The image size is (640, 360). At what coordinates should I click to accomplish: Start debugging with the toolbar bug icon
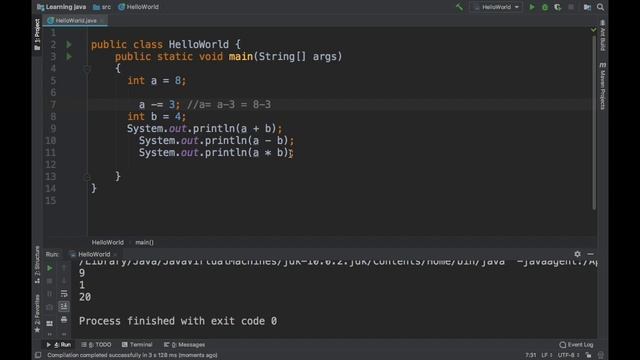[545, 7]
